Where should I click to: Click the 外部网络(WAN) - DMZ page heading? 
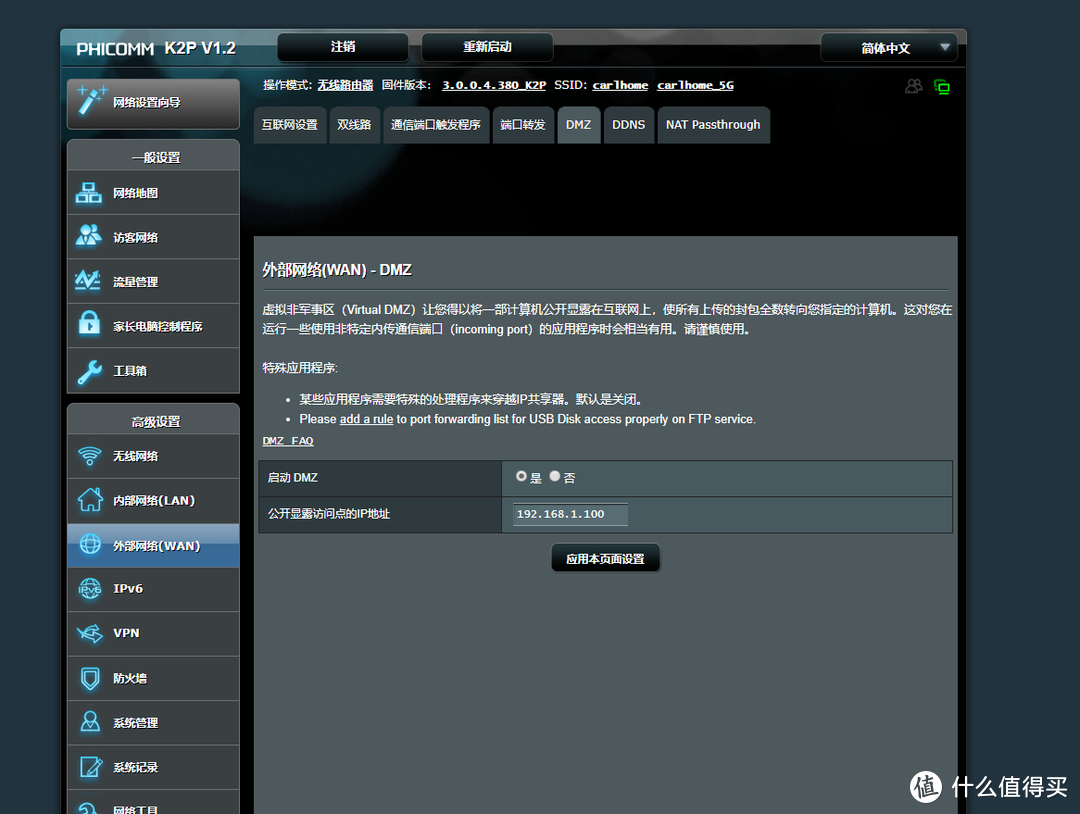[x=337, y=270]
